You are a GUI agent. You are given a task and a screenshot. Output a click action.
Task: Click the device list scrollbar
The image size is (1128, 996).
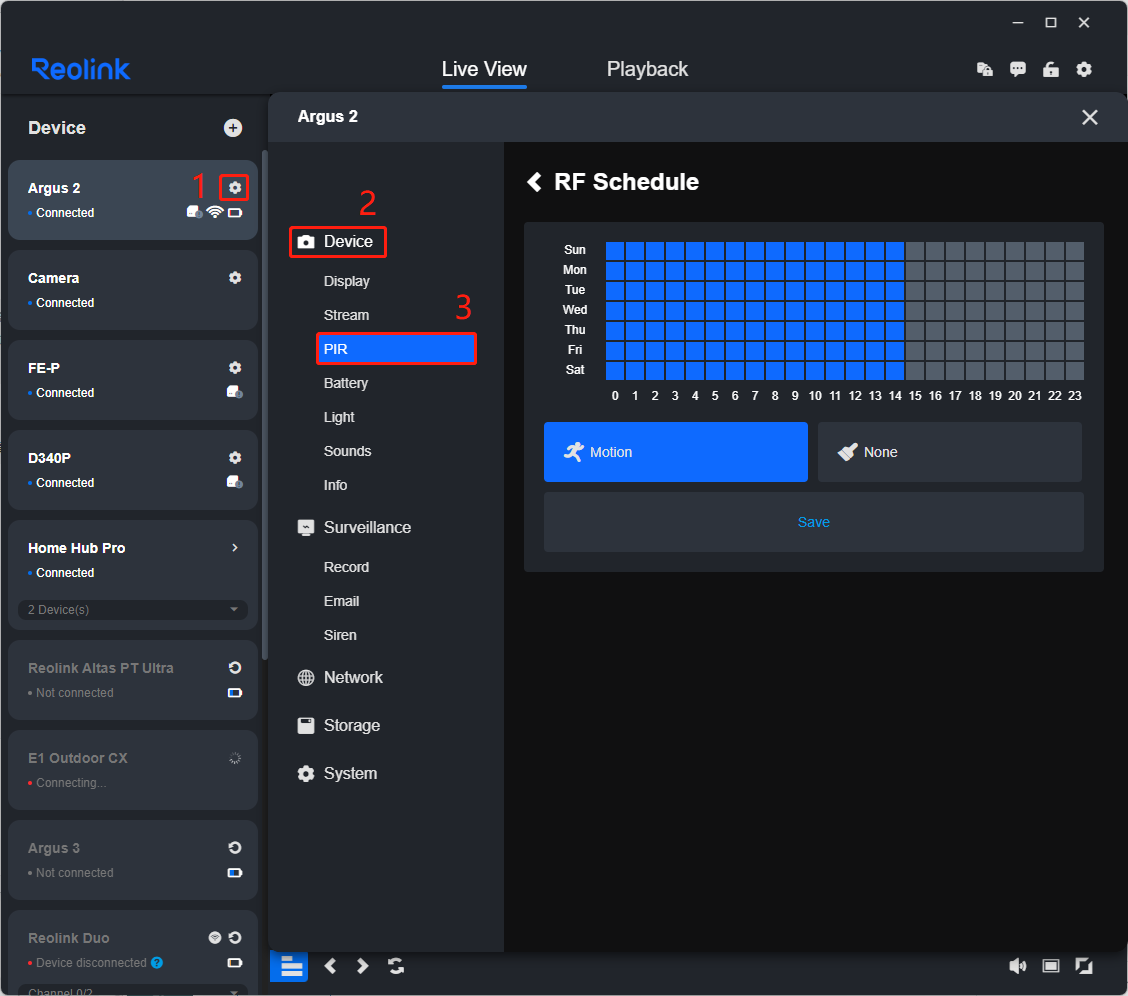265,406
